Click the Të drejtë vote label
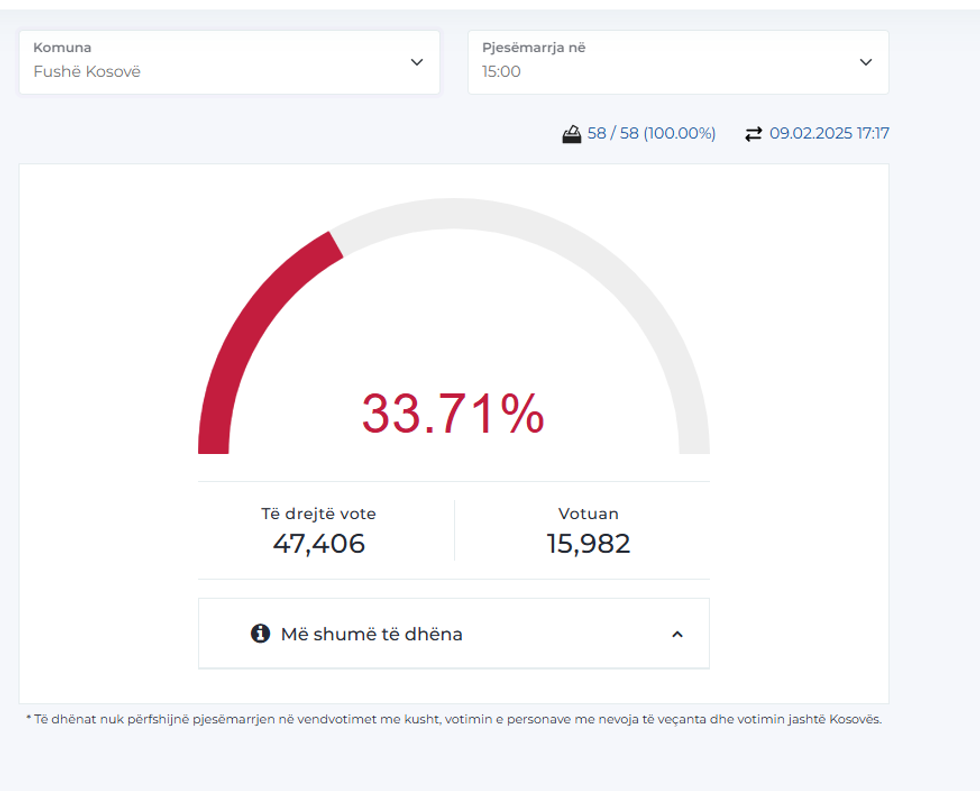The image size is (980, 791). (x=318, y=514)
